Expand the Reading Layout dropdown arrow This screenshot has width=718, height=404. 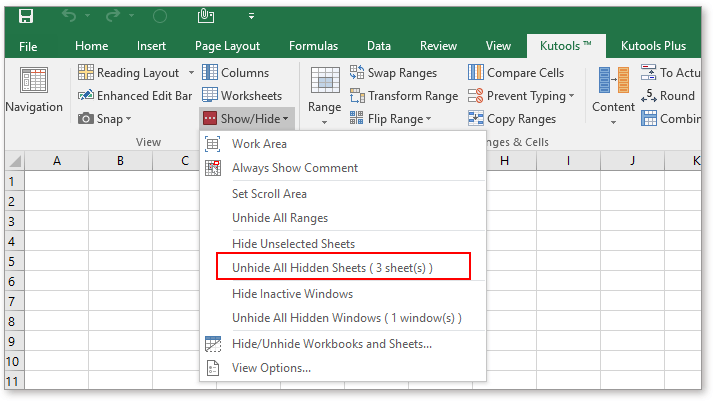pyautogui.click(x=191, y=73)
